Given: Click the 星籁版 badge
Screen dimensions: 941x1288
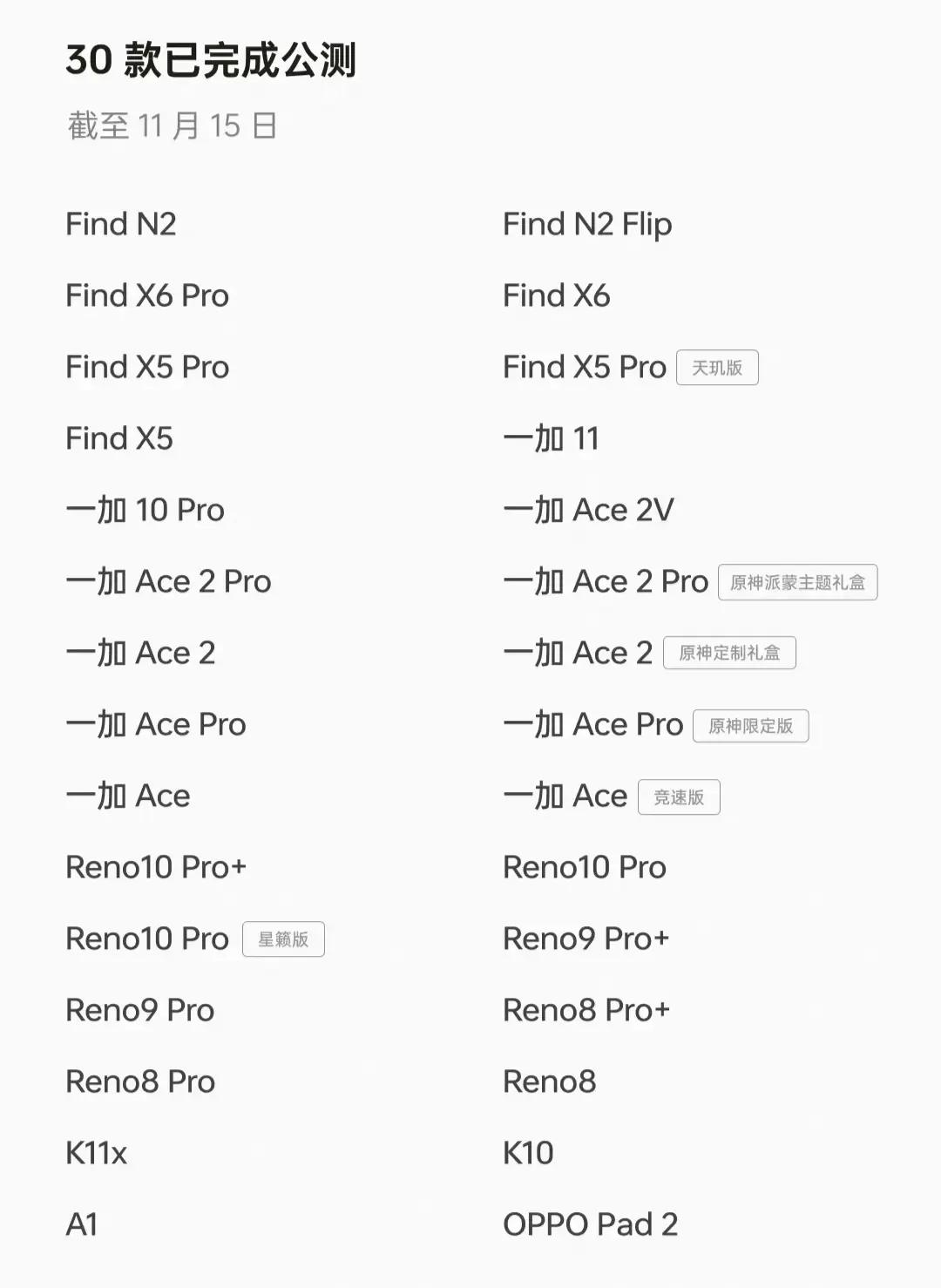Looking at the screenshot, I should click(x=283, y=939).
